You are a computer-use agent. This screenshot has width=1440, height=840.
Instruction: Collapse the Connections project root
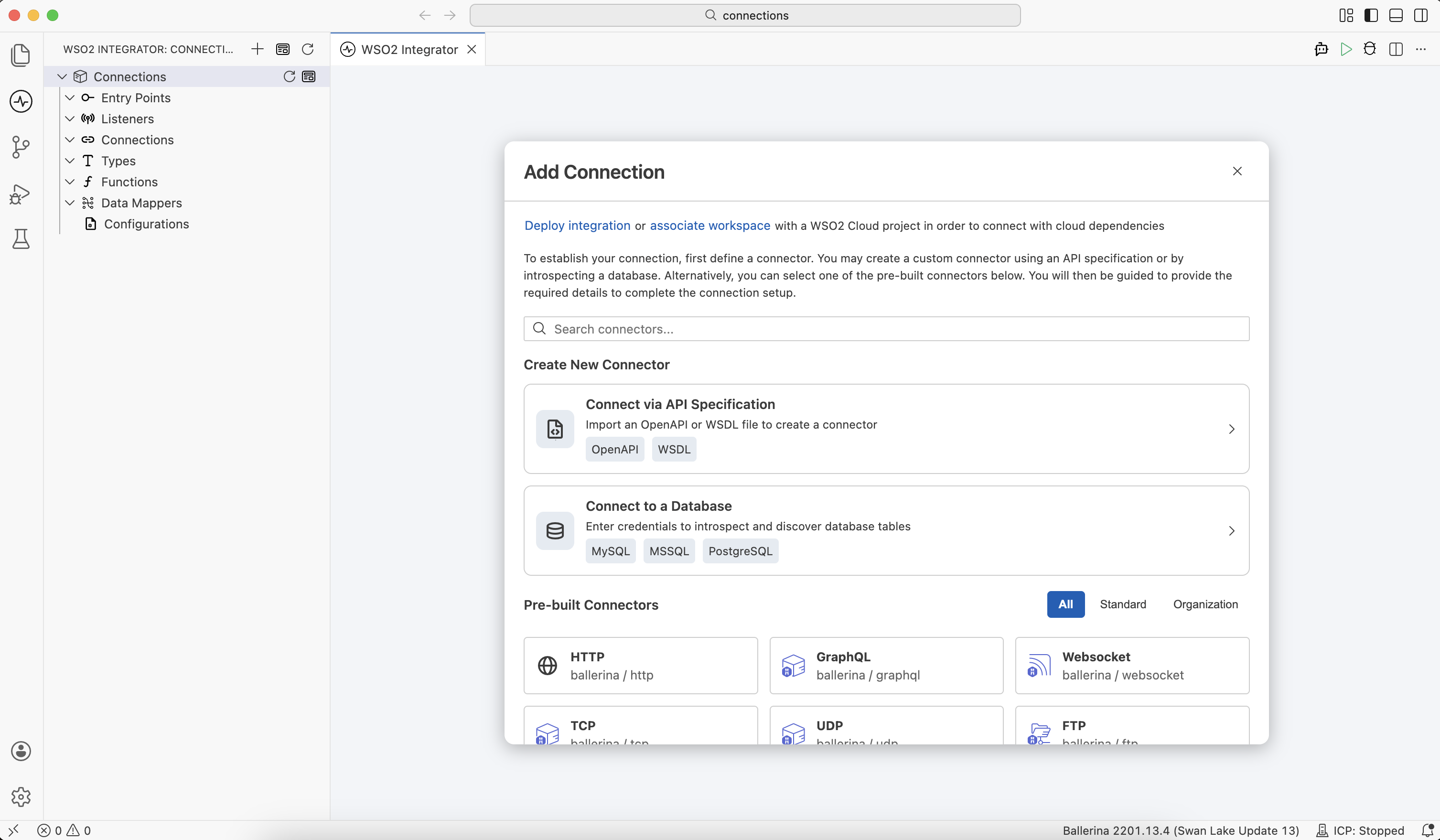62,76
